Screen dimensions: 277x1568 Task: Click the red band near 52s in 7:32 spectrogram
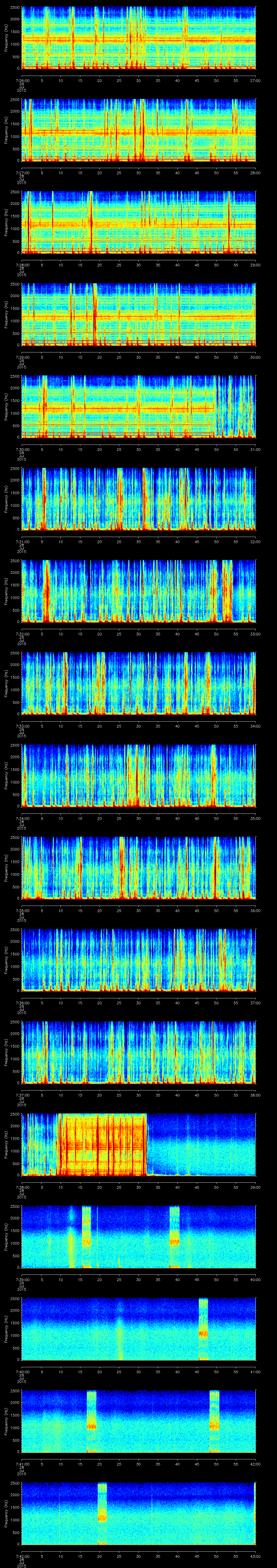point(226,590)
